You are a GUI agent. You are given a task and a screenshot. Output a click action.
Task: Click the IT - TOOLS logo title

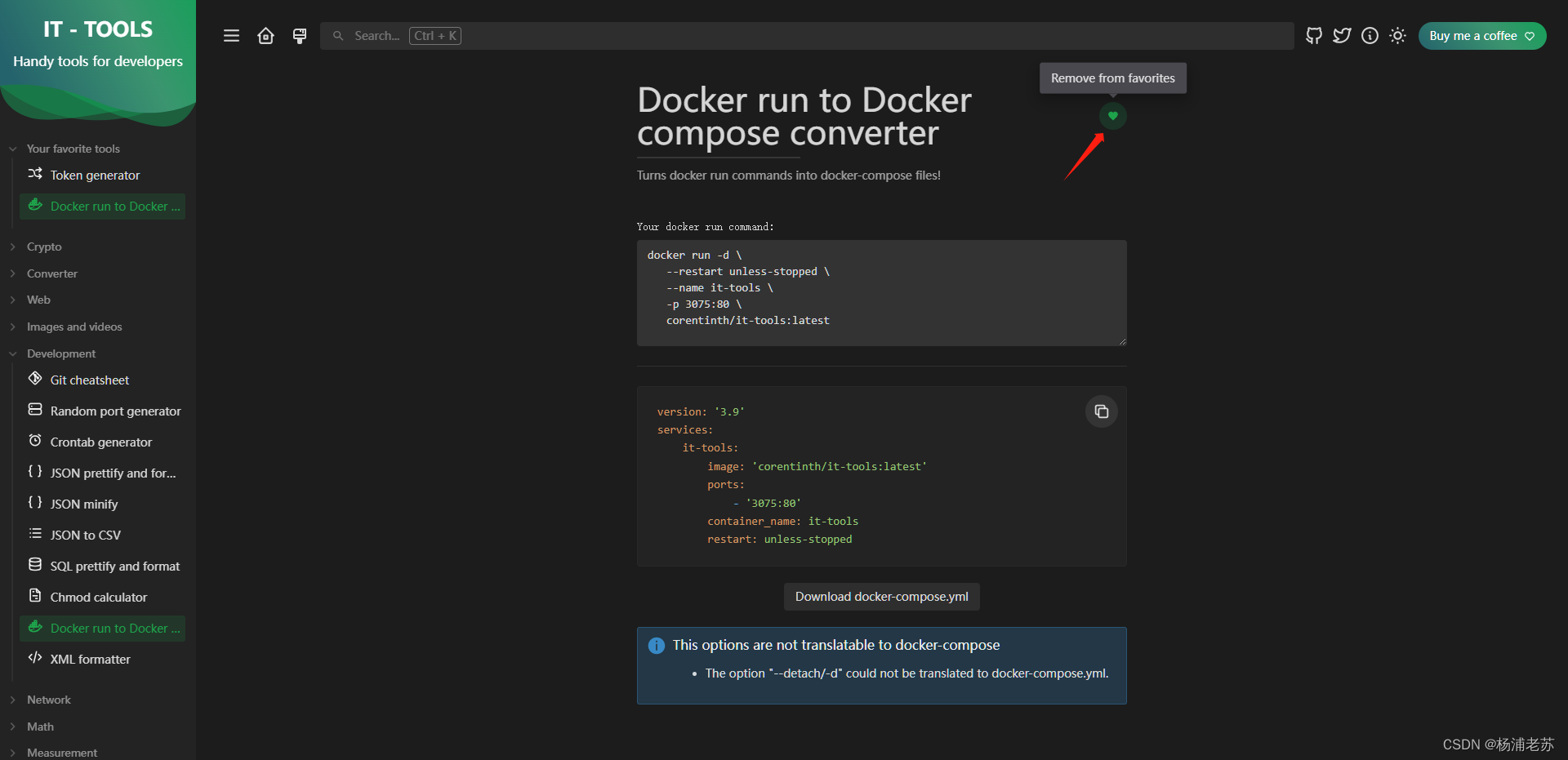[x=98, y=29]
